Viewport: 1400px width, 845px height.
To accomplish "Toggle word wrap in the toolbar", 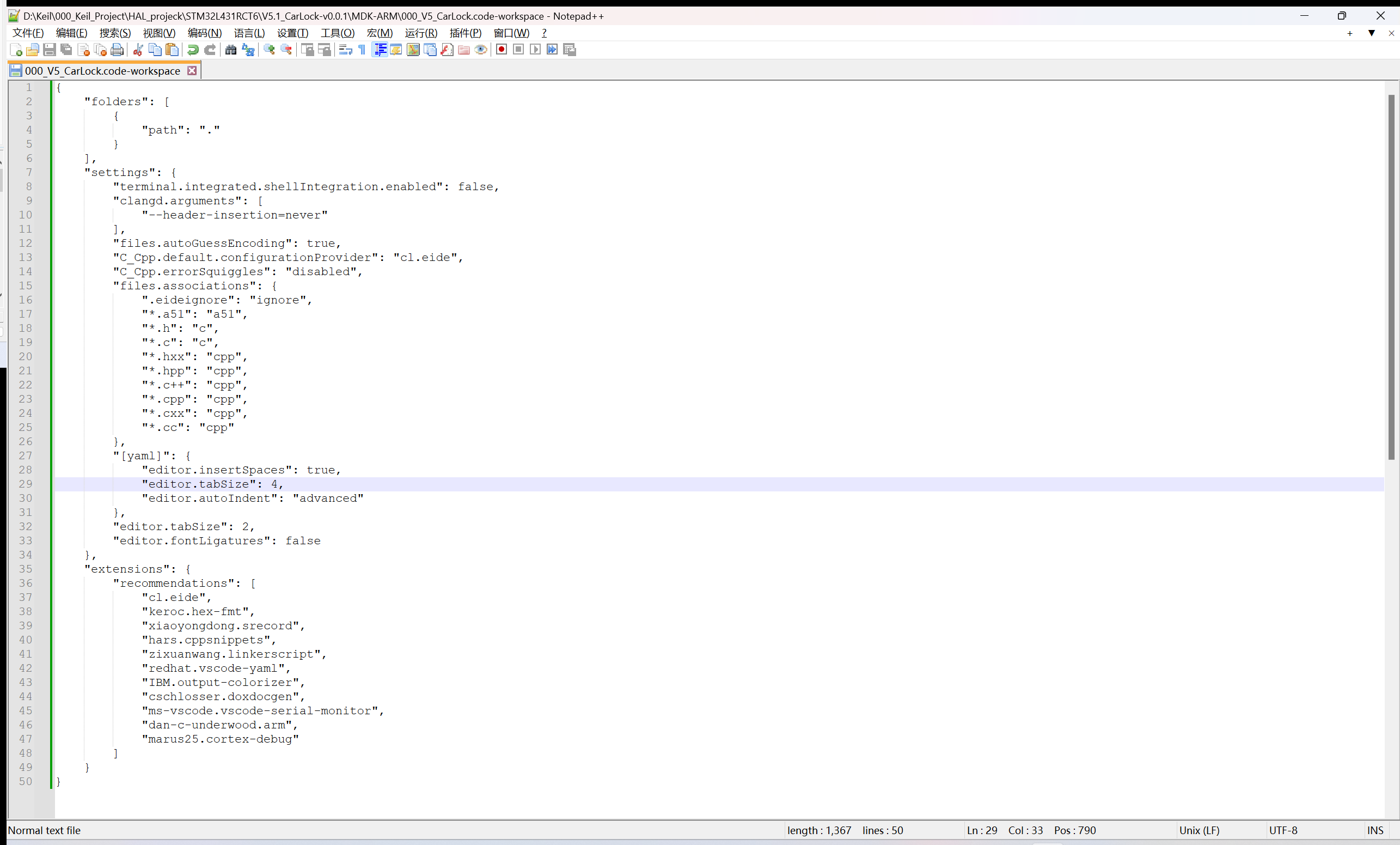I will tap(345, 50).
